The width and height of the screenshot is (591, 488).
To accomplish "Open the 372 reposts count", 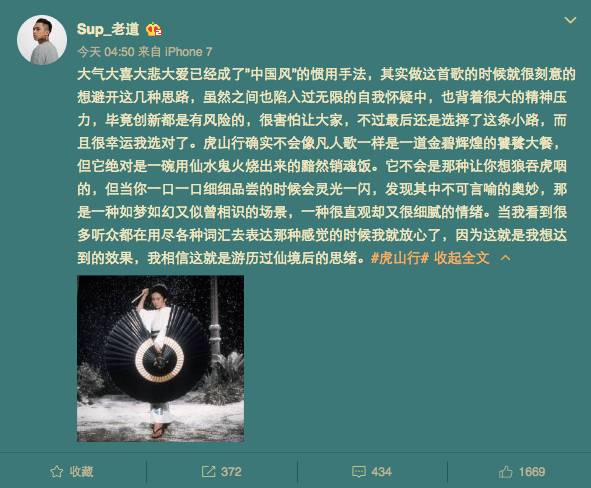I will coord(231,472).
